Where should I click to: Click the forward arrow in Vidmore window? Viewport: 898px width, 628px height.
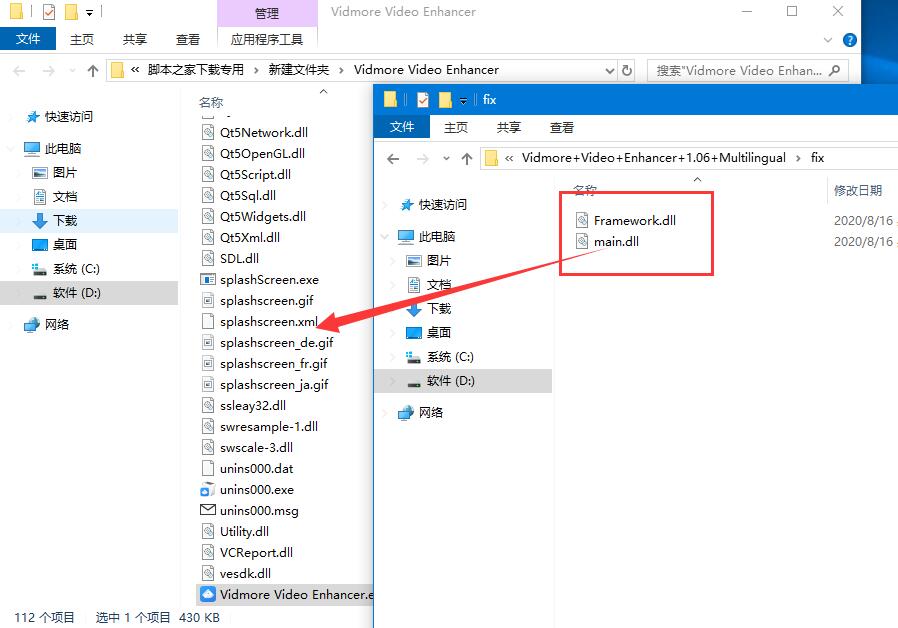(49, 70)
